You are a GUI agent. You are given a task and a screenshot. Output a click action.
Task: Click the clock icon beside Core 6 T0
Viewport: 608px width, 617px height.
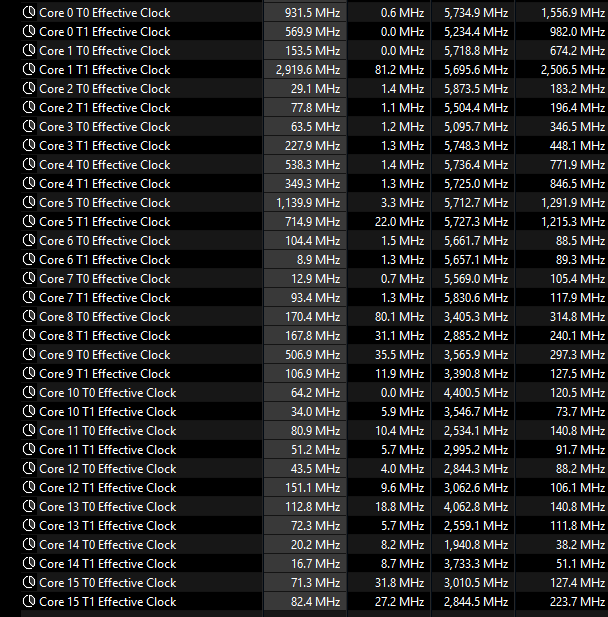tap(29, 240)
